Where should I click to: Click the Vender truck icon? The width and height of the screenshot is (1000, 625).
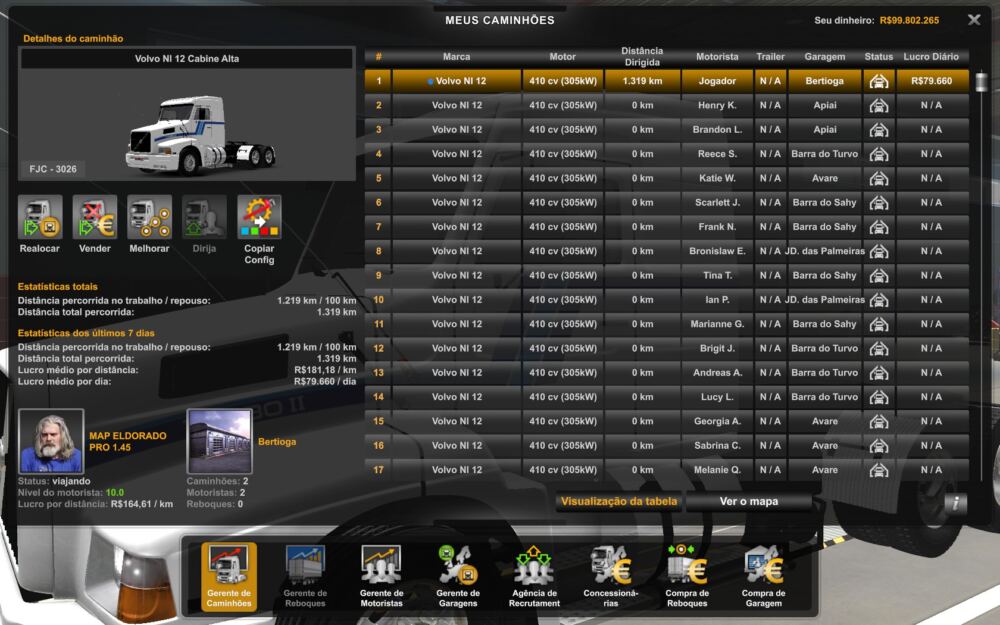[x=95, y=217]
